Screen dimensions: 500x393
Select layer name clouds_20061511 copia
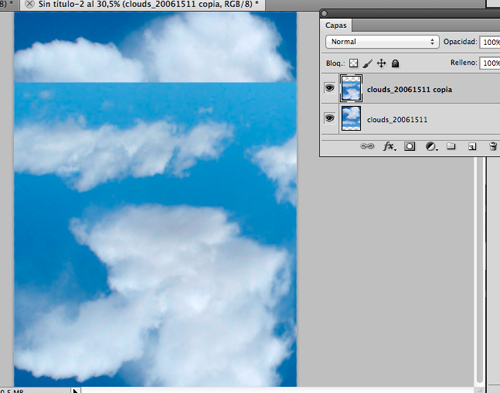[409, 89]
